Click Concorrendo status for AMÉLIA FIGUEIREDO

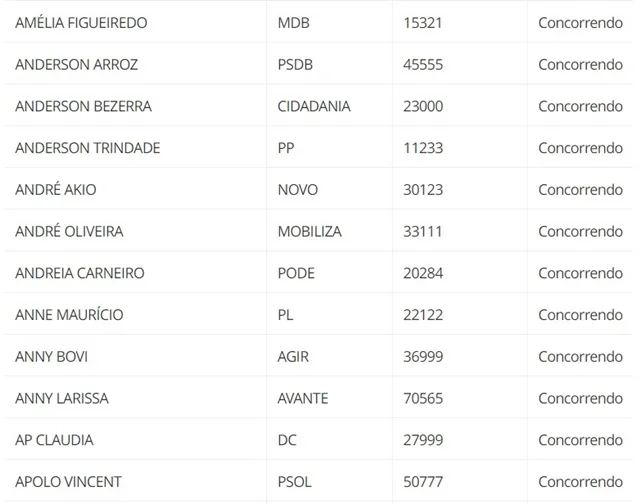point(580,23)
